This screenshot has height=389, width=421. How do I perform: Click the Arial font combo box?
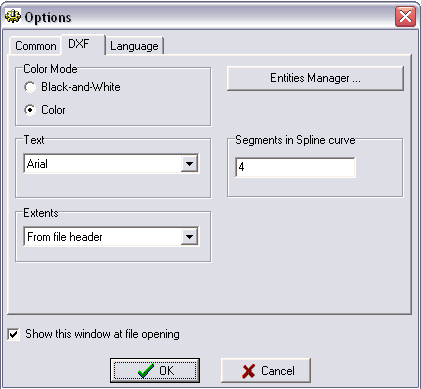pyautogui.click(x=111, y=164)
